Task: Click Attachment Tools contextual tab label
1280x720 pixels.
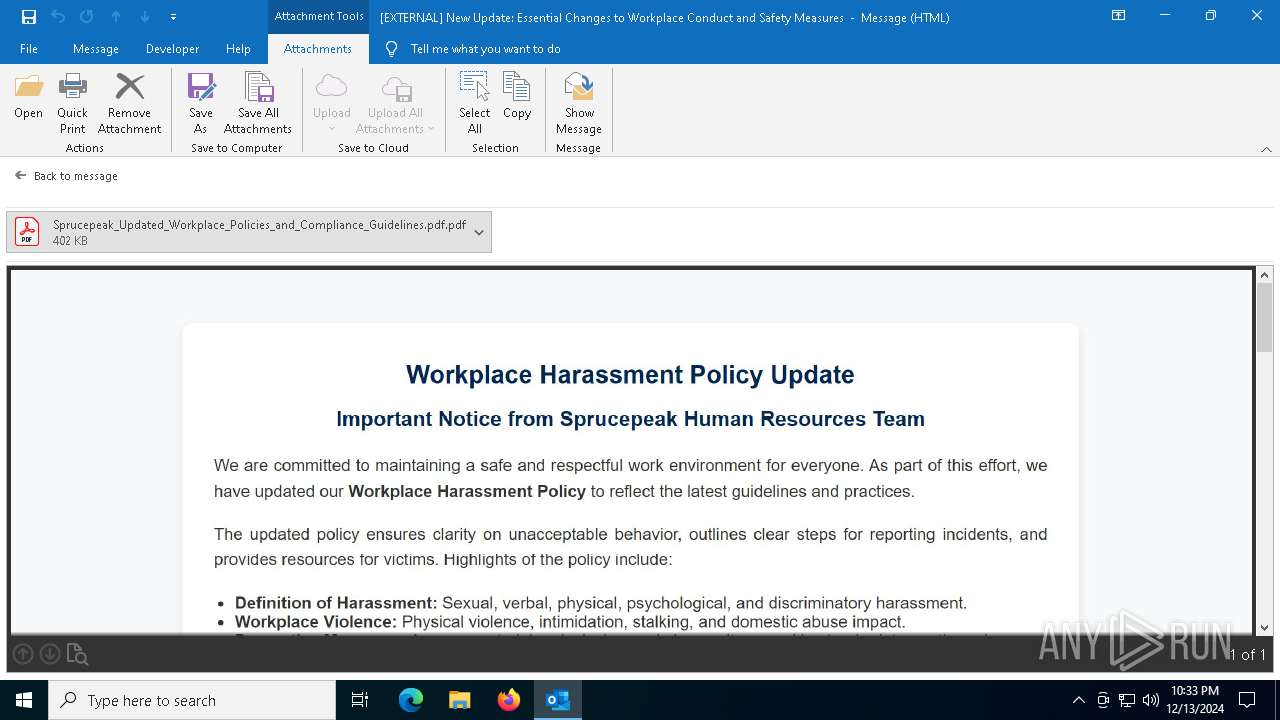Action: click(319, 16)
